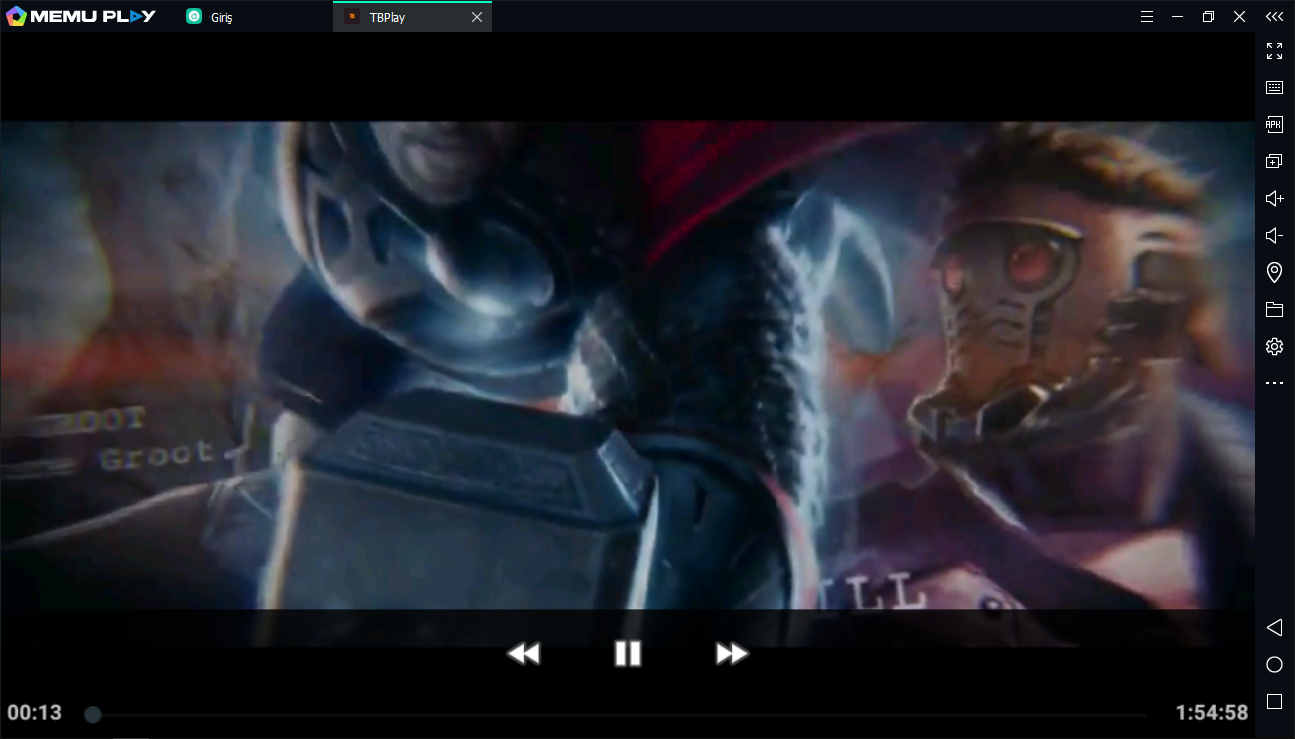Click the elapsed time 00:13
The image size is (1295, 739).
pyautogui.click(x=35, y=713)
